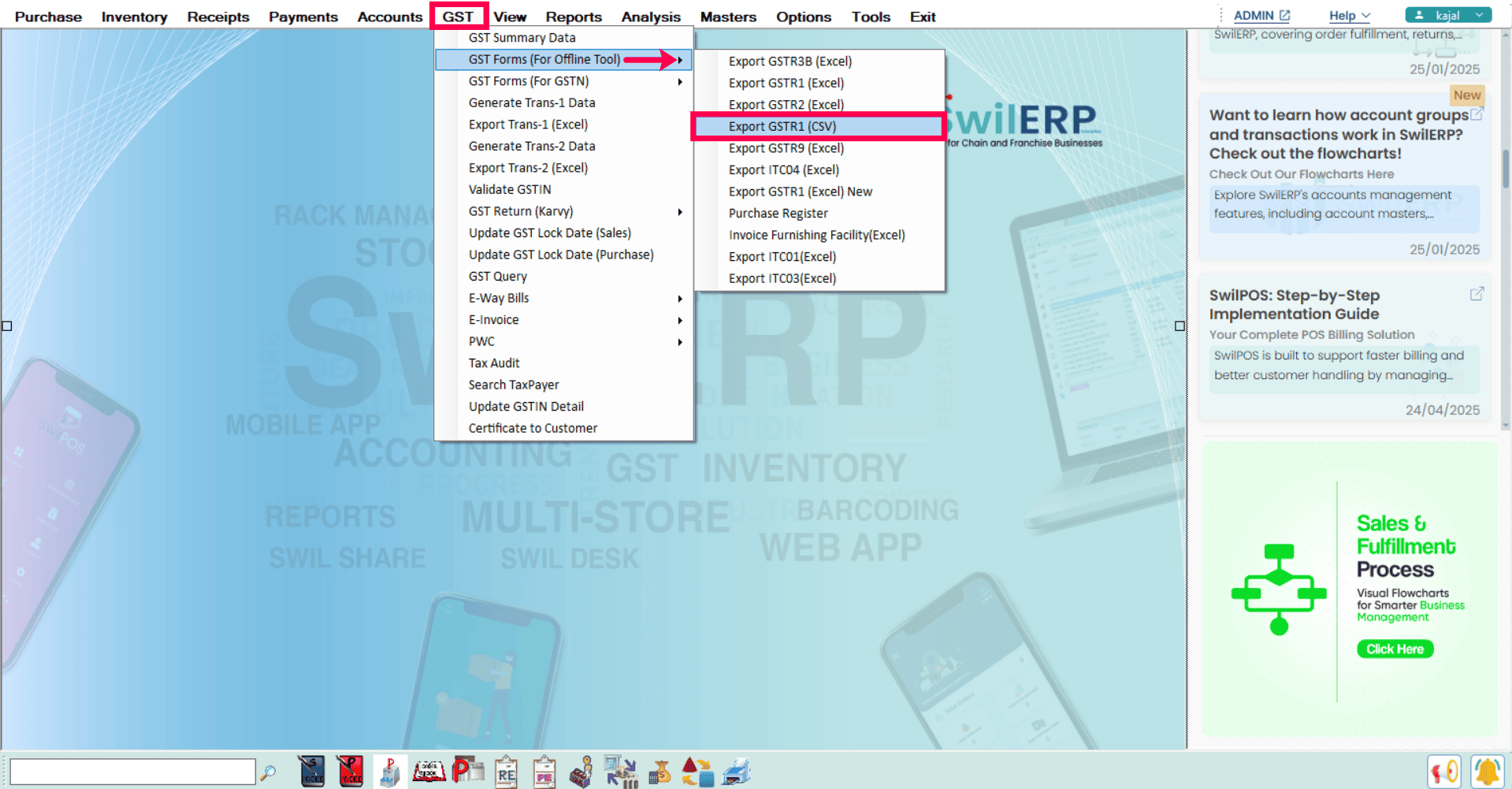1512x789 pixels.
Task: Open the GST menu
Action: click(x=459, y=17)
